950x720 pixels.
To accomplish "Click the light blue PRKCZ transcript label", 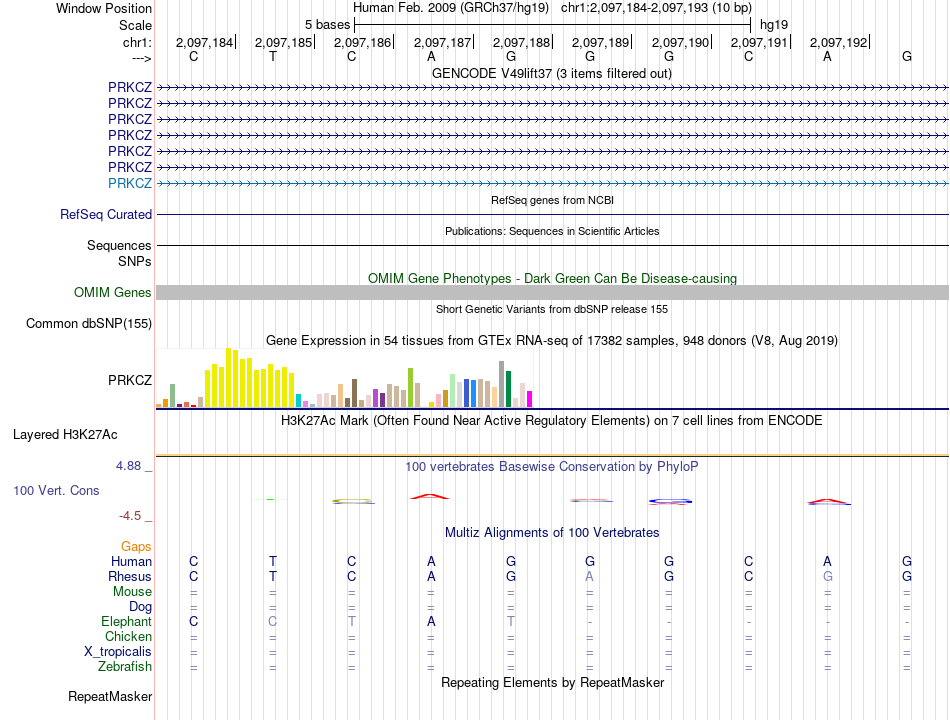I will [x=130, y=183].
